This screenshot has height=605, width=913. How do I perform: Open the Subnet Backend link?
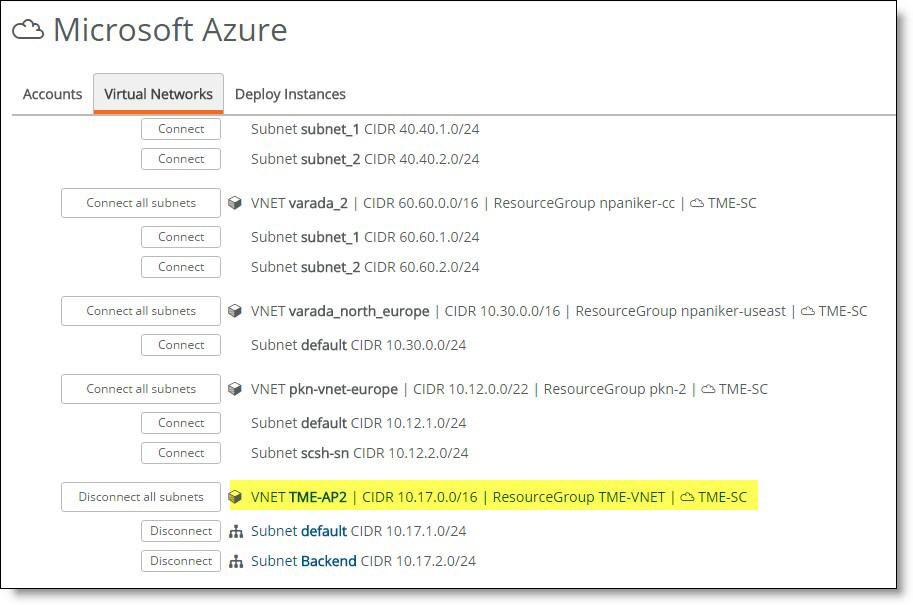303,561
